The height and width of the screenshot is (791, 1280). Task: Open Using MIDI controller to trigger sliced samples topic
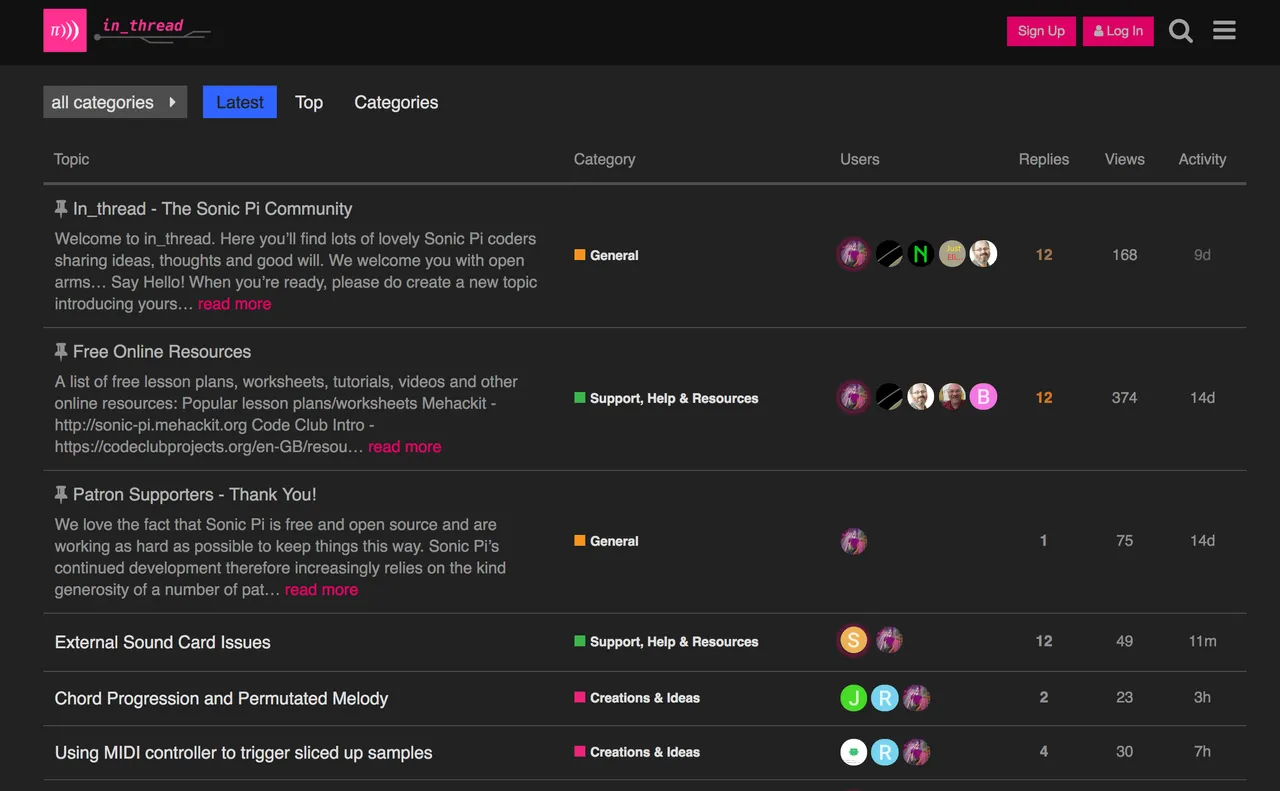(x=243, y=752)
